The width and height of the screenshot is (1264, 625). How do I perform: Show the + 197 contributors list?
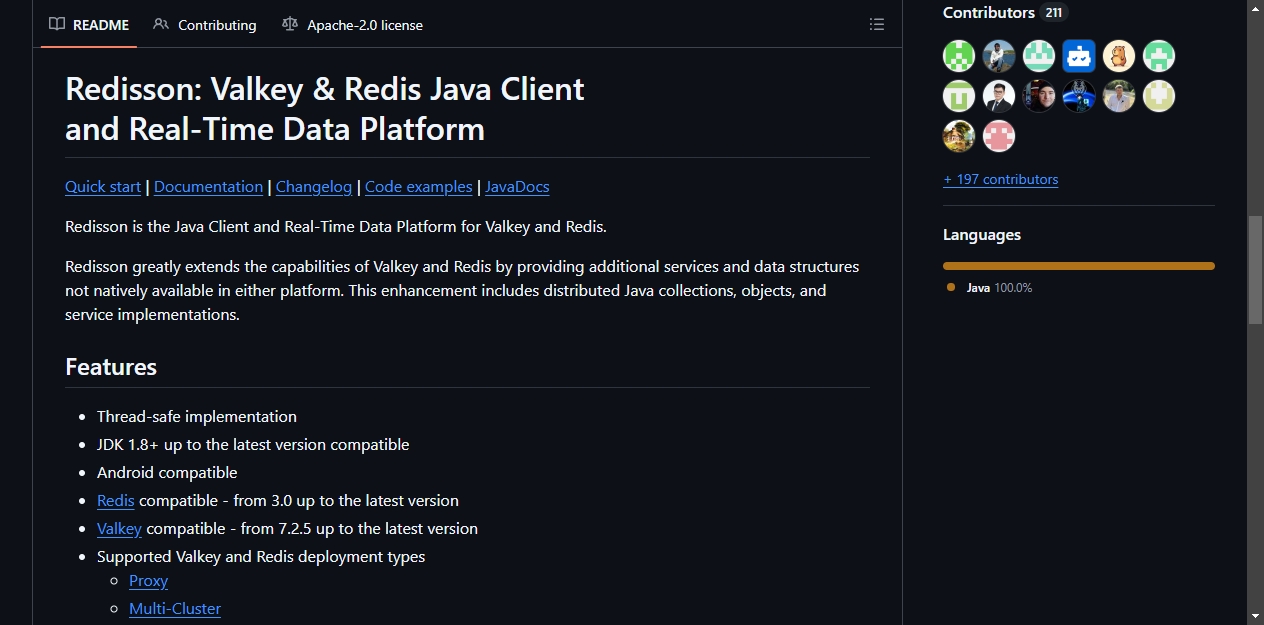[x=1000, y=180]
